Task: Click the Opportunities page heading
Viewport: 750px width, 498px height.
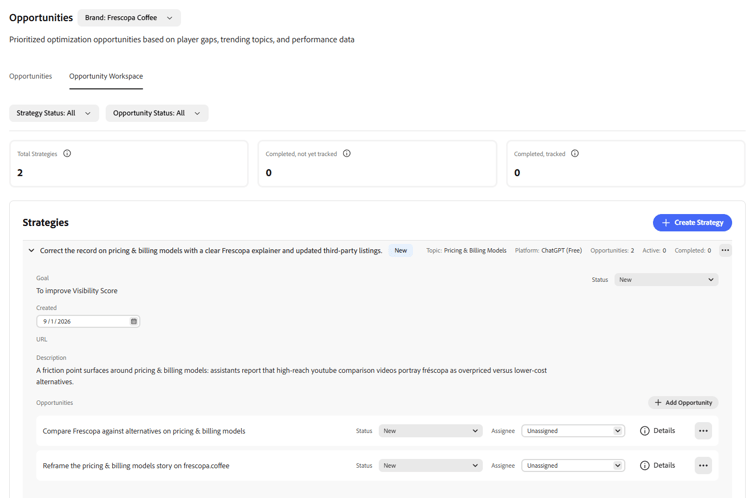Action: click(x=41, y=18)
